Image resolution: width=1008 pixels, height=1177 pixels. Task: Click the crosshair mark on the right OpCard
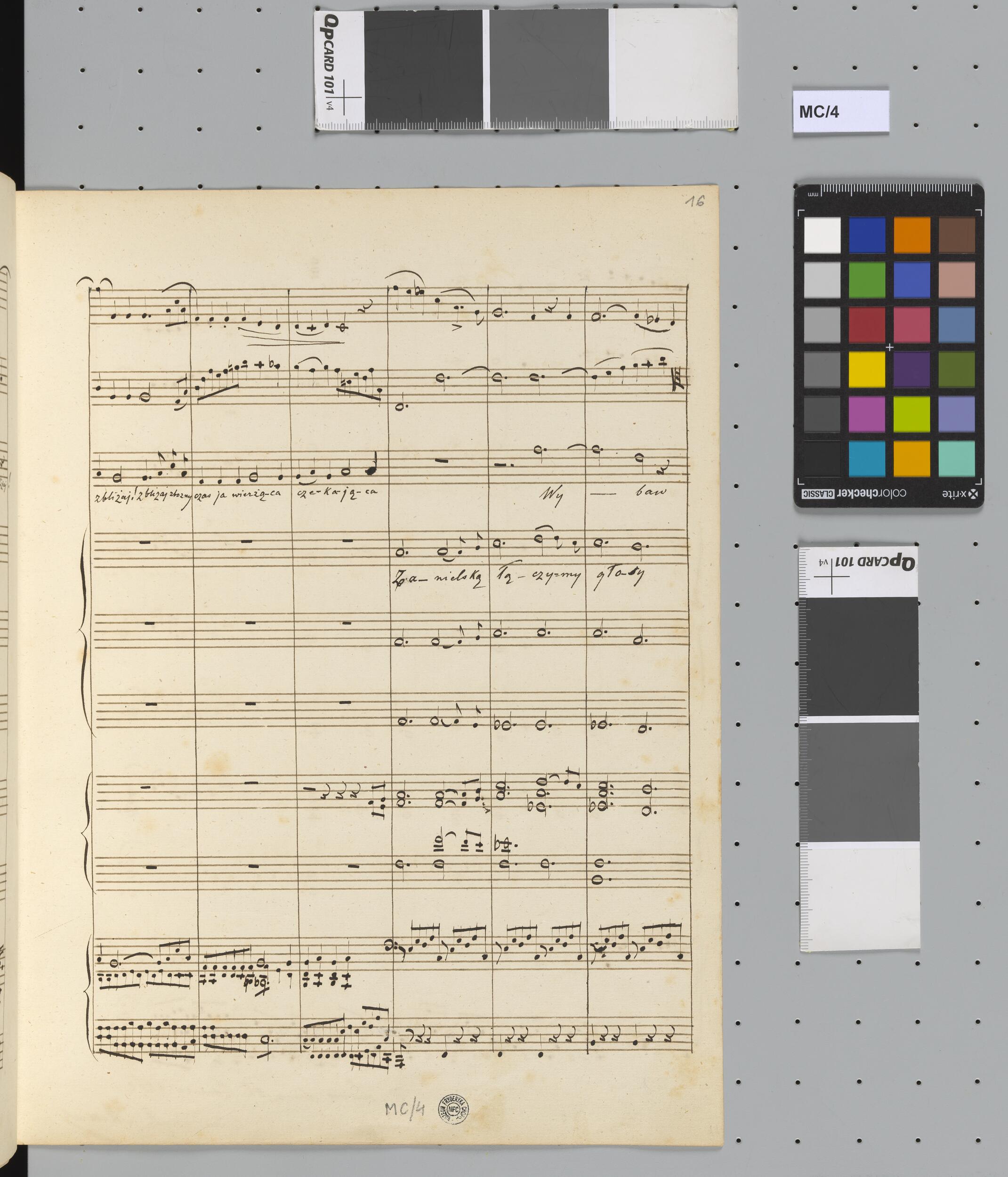pos(831,577)
